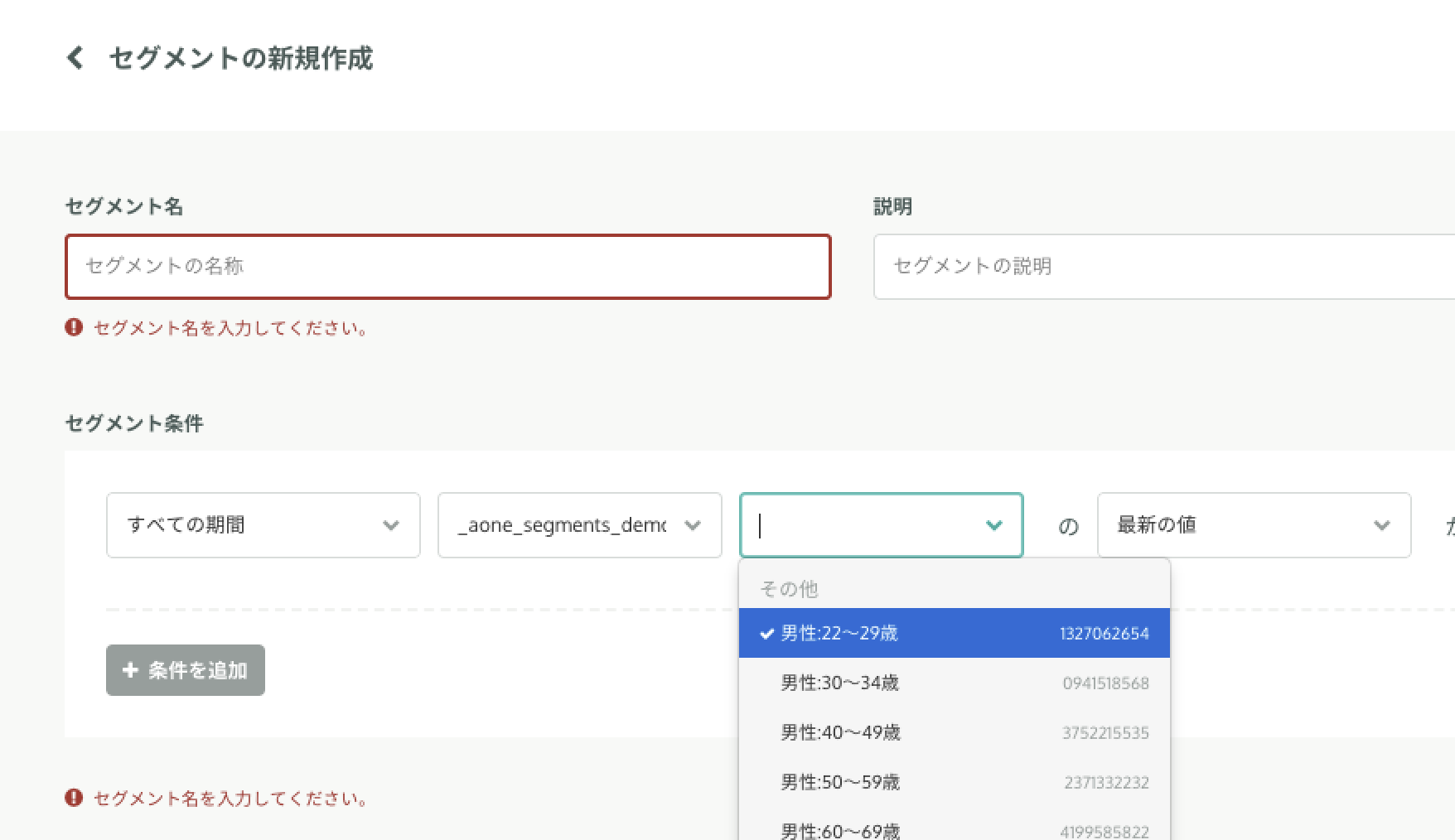This screenshot has width=1455, height=840.
Task: Go back using the left chevron arrow
Action: [75, 58]
